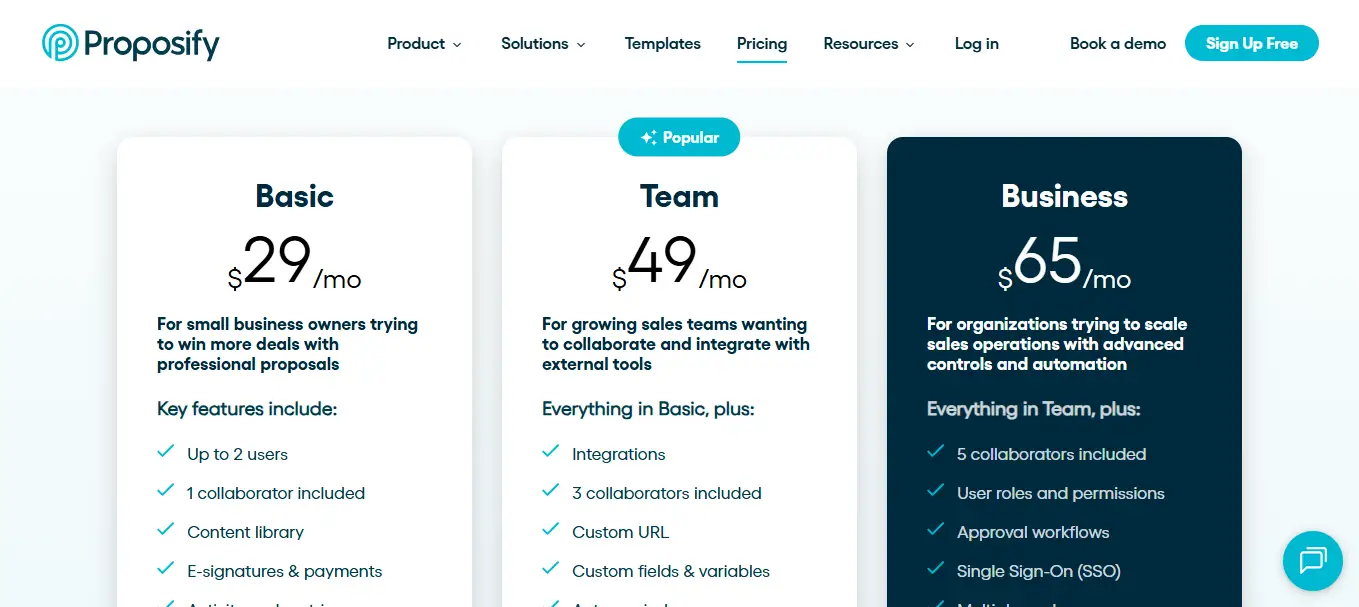
Task: Open the Resources dropdown menu
Action: [868, 44]
